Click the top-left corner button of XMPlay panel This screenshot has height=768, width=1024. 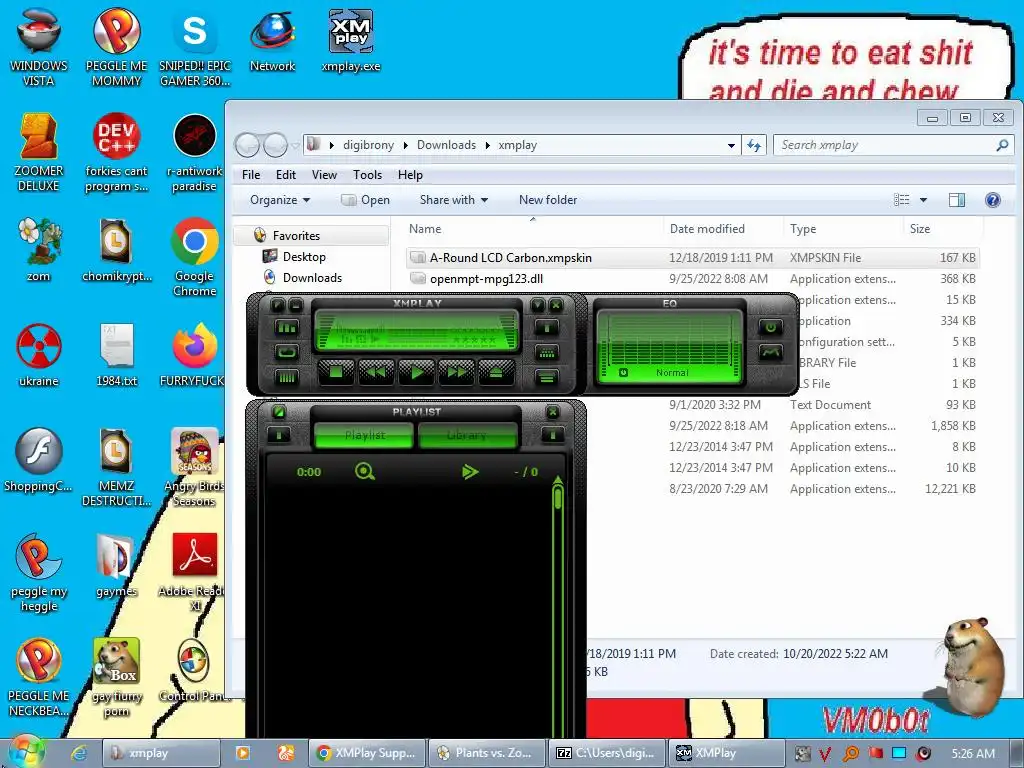[278, 304]
